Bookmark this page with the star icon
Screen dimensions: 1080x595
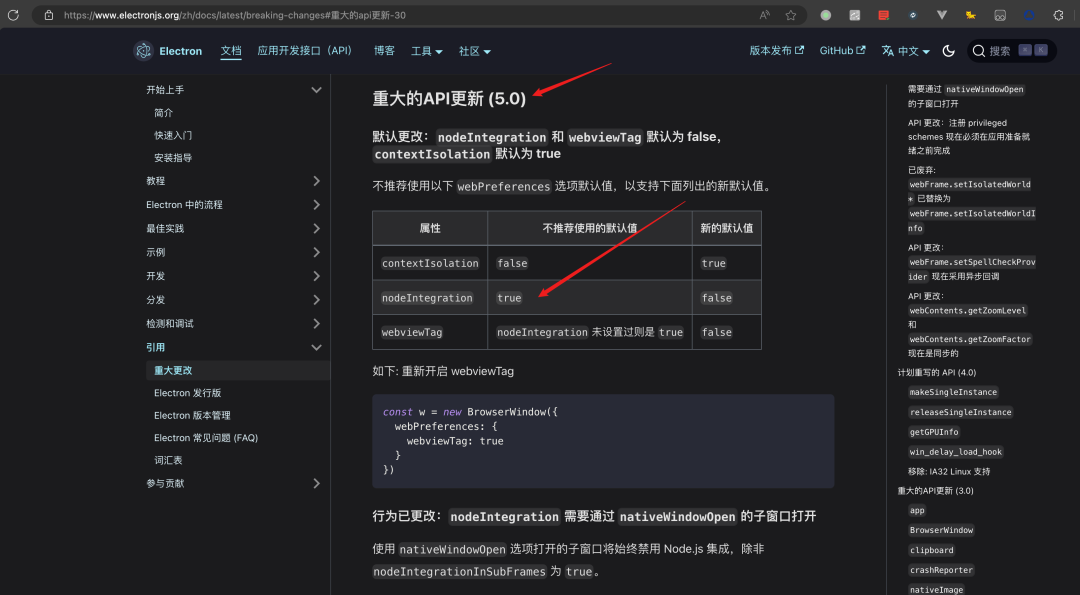pos(791,15)
